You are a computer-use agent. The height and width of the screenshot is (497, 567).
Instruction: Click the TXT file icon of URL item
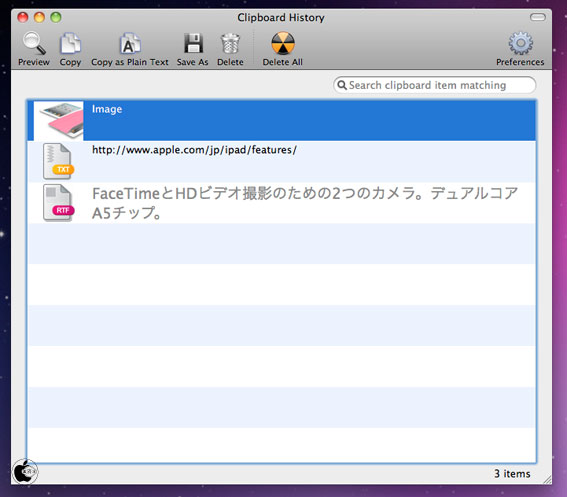[x=58, y=161]
